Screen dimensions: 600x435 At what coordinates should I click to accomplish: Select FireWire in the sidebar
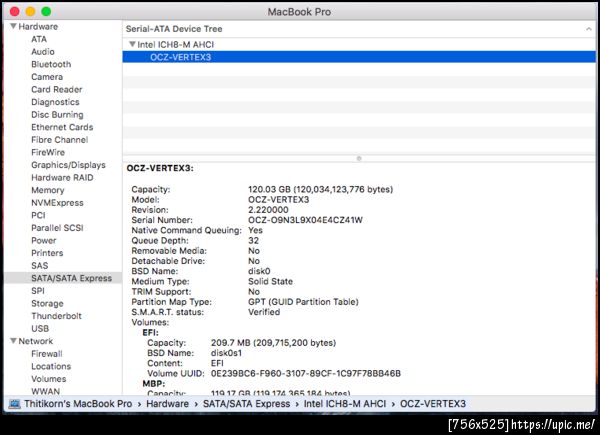pos(48,152)
